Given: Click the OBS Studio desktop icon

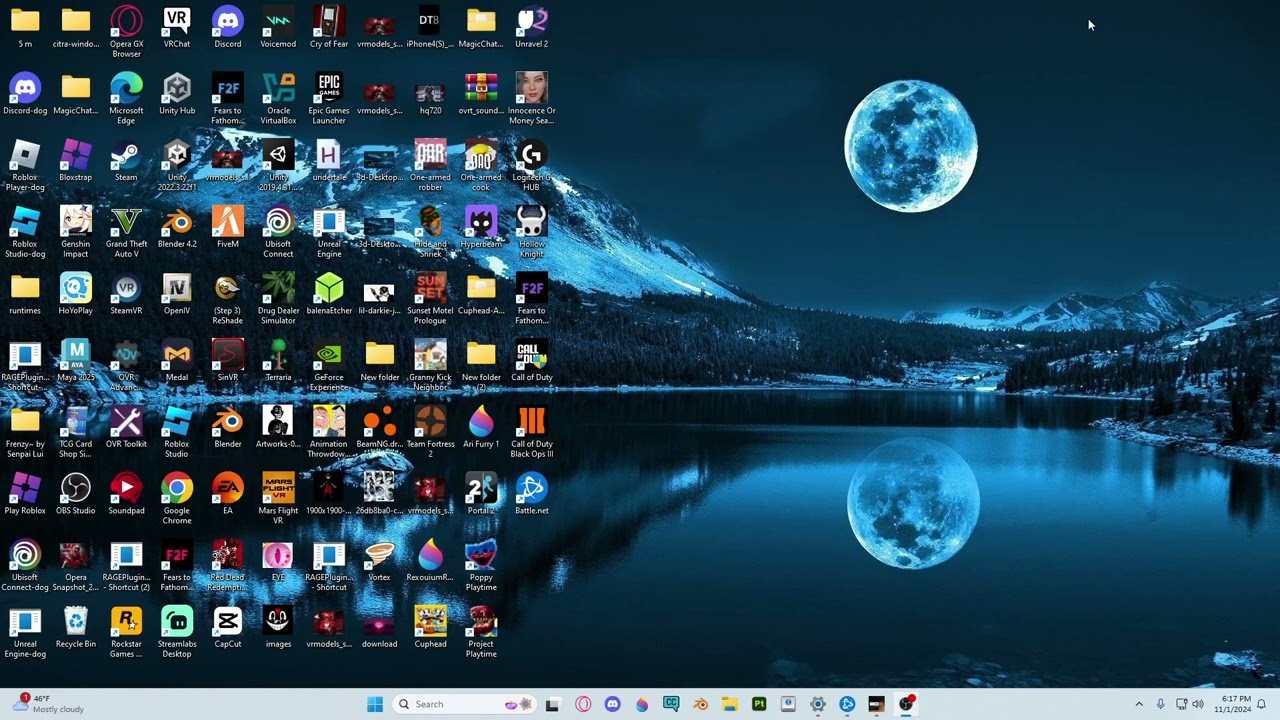Looking at the screenshot, I should tap(75, 495).
